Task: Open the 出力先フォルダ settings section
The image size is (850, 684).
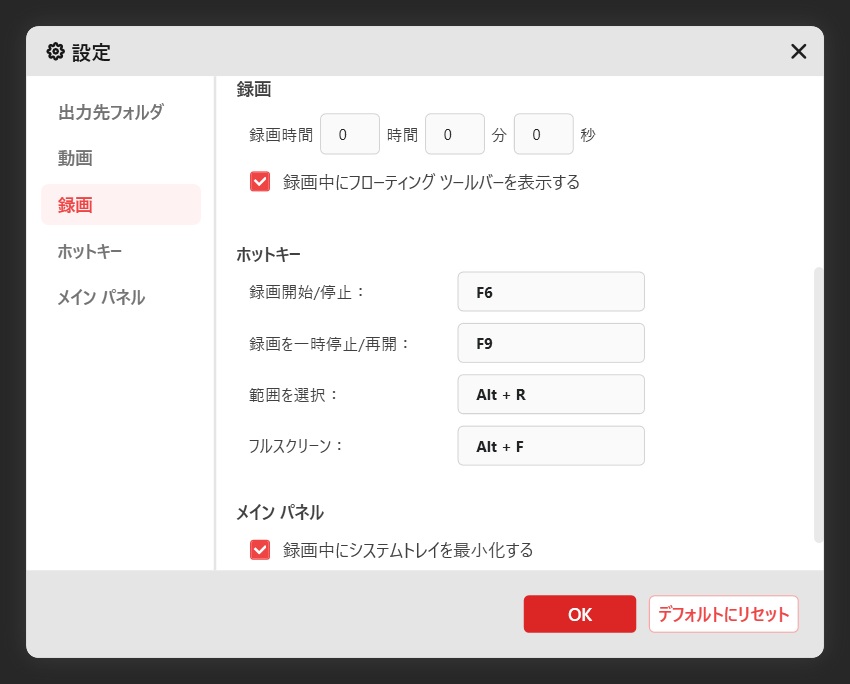Action: pos(110,112)
